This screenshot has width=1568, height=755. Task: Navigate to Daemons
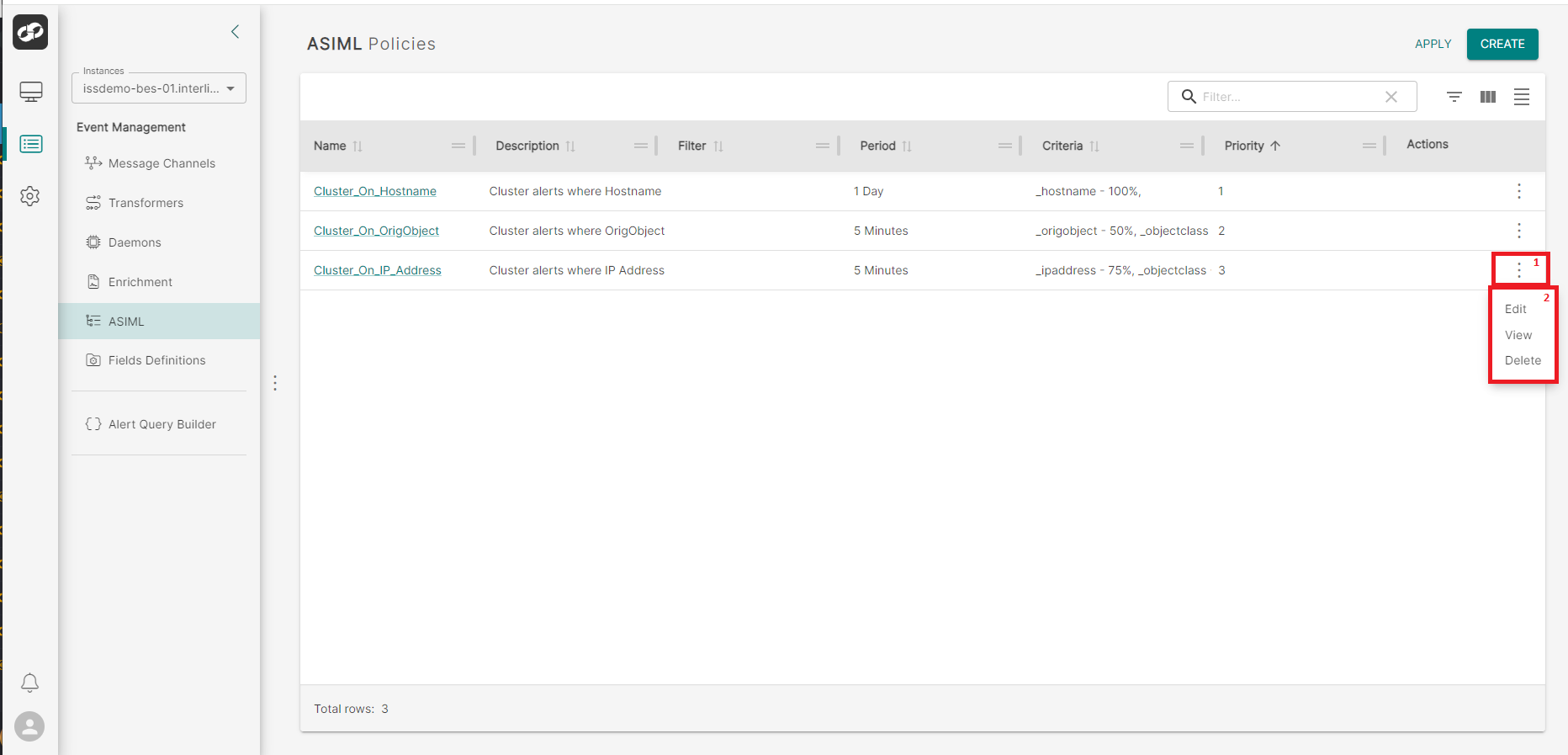click(x=135, y=242)
